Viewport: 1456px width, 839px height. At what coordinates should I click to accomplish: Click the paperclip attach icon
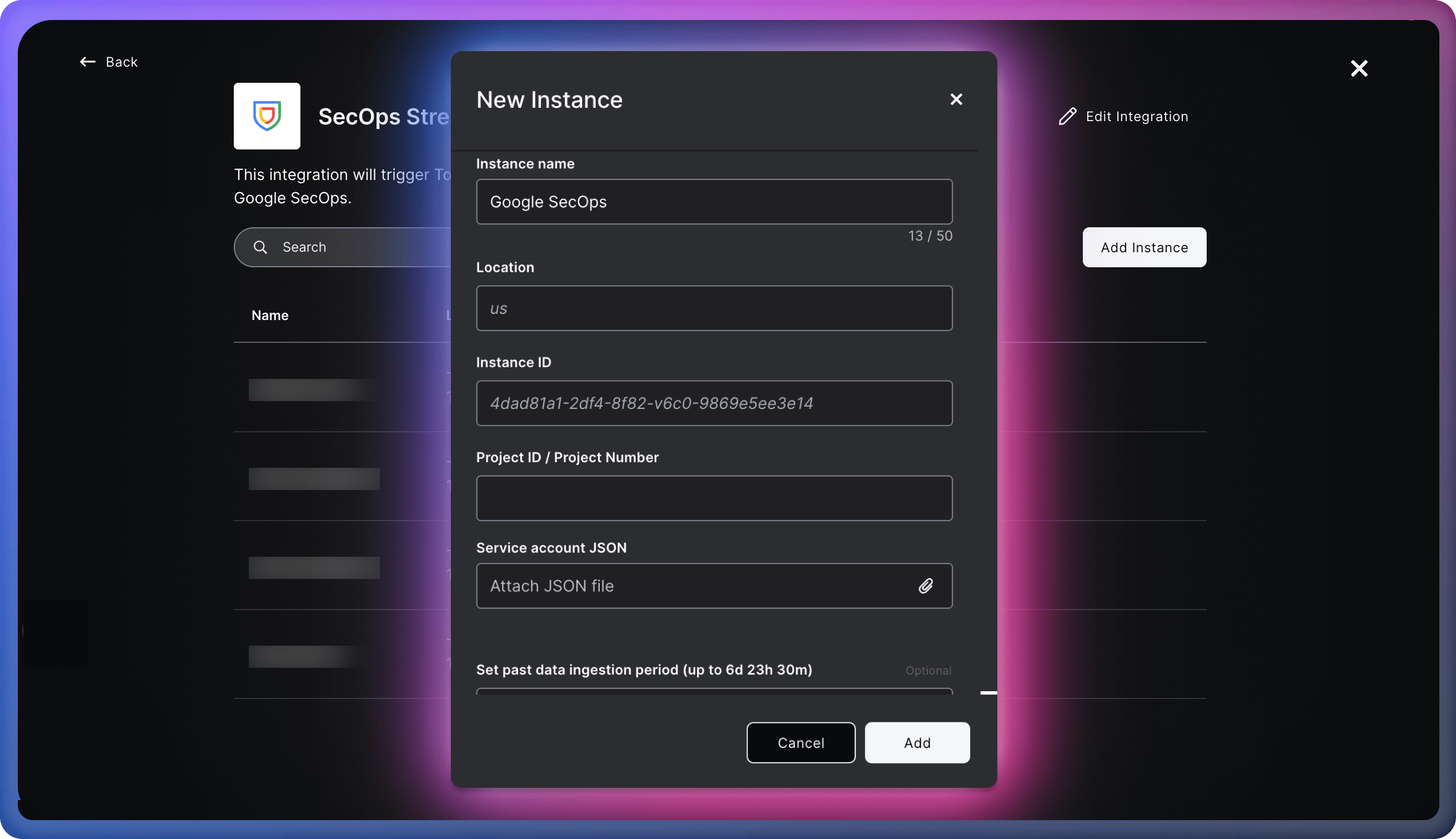point(925,586)
